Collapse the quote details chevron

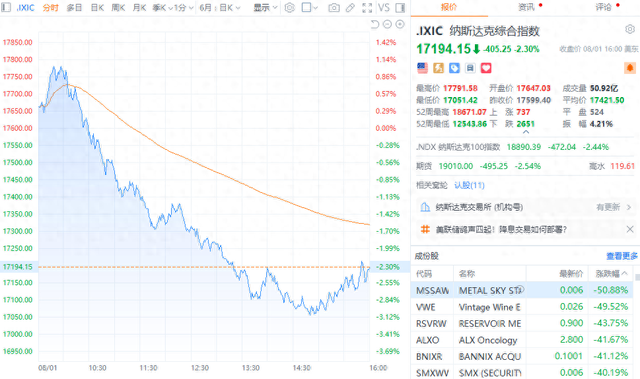click(x=526, y=132)
